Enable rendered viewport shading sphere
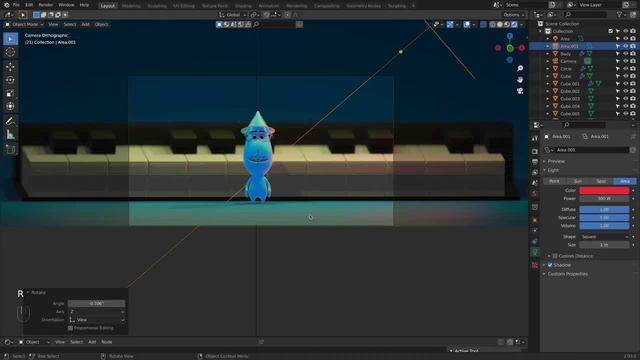 514,24
